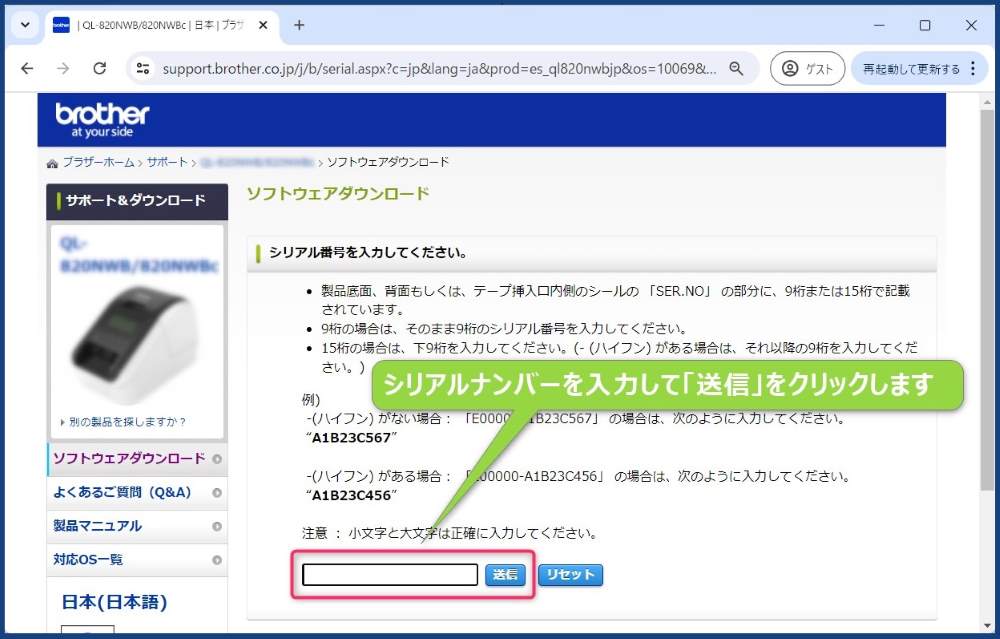The height and width of the screenshot is (639, 1000).
Task: Open よくあるご質問 (Q&A) sidebar item
Action: coord(122,492)
